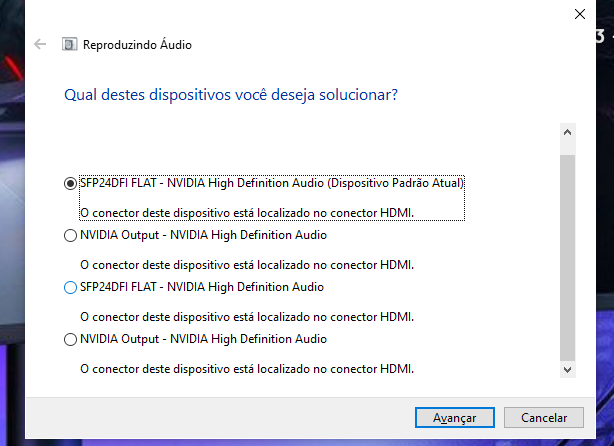Viewport: 614px width, 446px height.
Task: Select the default SFP24DFI FLAT radio button
Action: (x=70, y=183)
